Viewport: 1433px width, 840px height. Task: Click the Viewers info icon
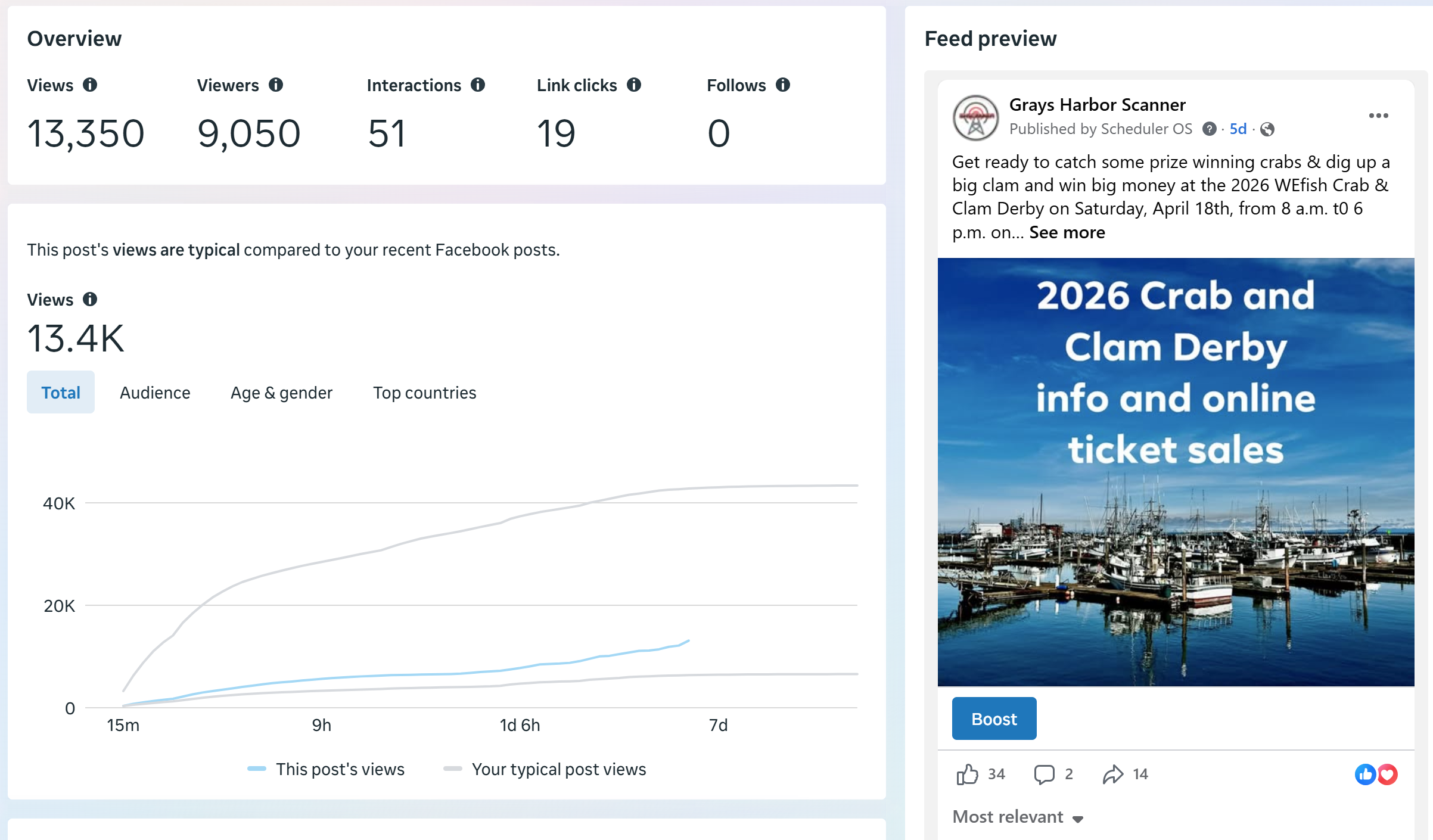tap(276, 85)
